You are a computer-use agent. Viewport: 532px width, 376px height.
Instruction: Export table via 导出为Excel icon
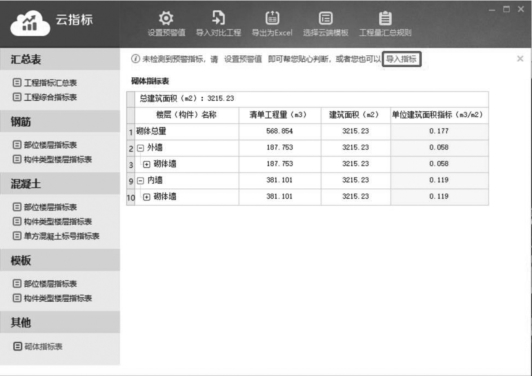tap(272, 18)
